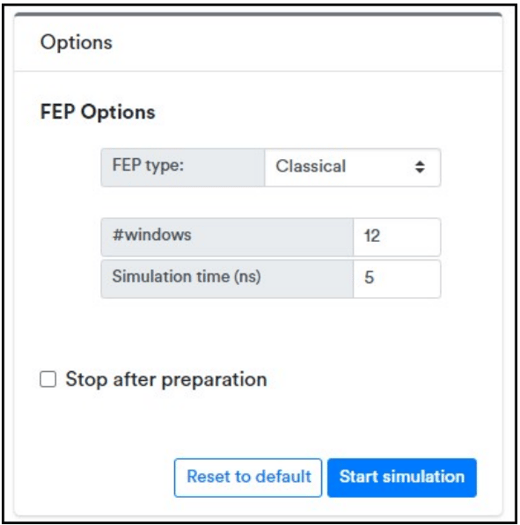
Task: Click the Stop after preparation label text
Action: (x=166, y=380)
